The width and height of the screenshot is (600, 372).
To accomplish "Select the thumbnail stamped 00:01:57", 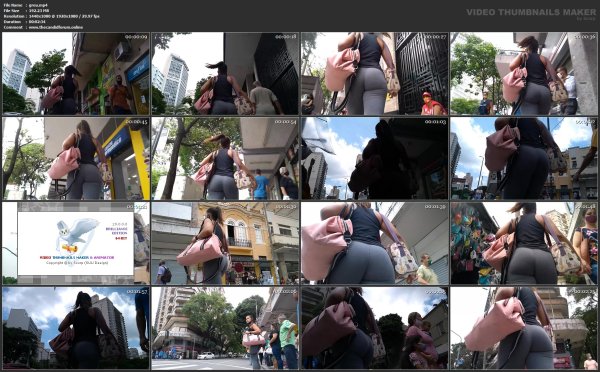I will coord(76,328).
